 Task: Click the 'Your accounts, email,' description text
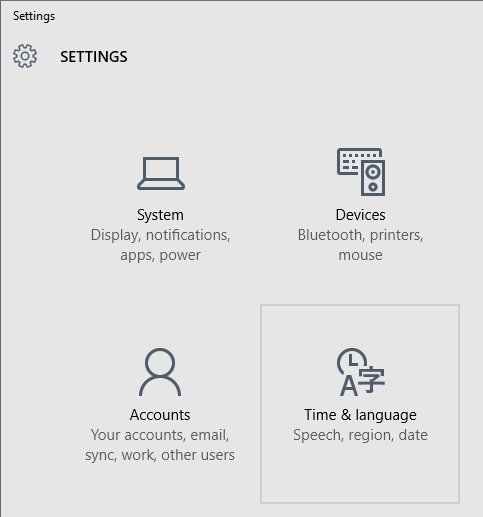point(160,435)
